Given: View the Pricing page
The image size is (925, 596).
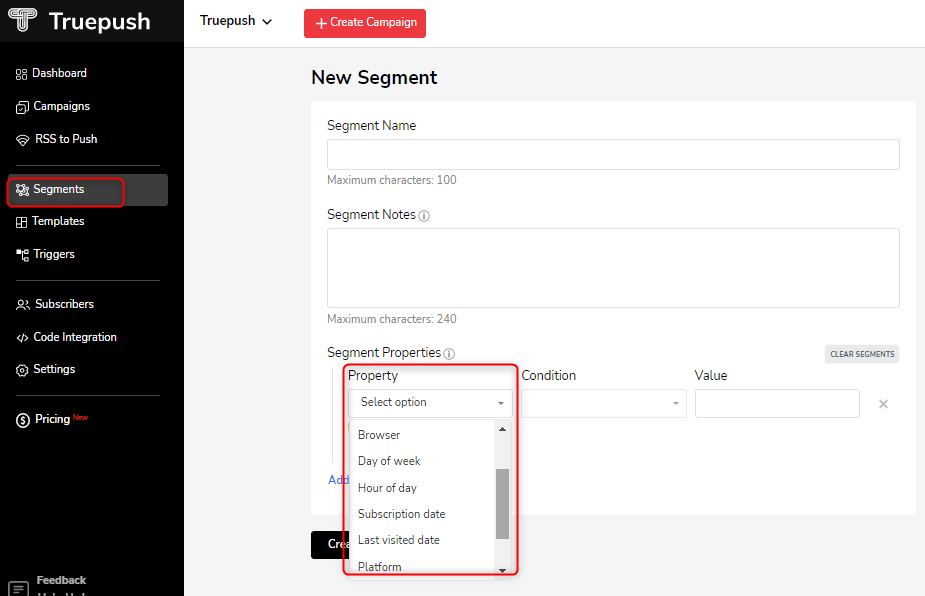Looking at the screenshot, I should (x=53, y=419).
